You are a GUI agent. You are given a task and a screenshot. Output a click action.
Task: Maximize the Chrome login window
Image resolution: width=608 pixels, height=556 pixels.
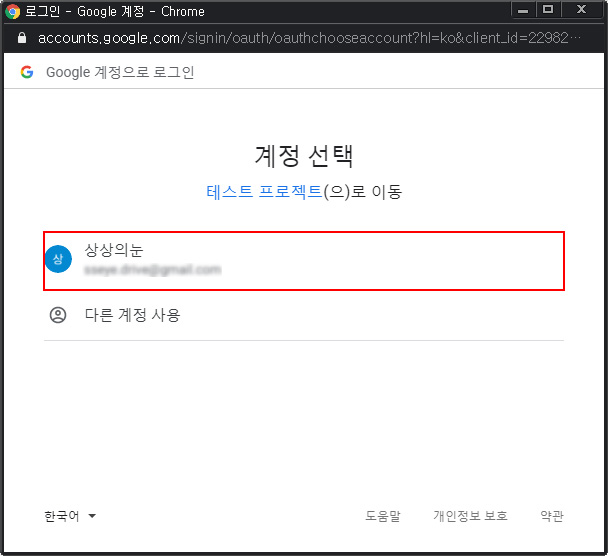pyautogui.click(x=548, y=10)
